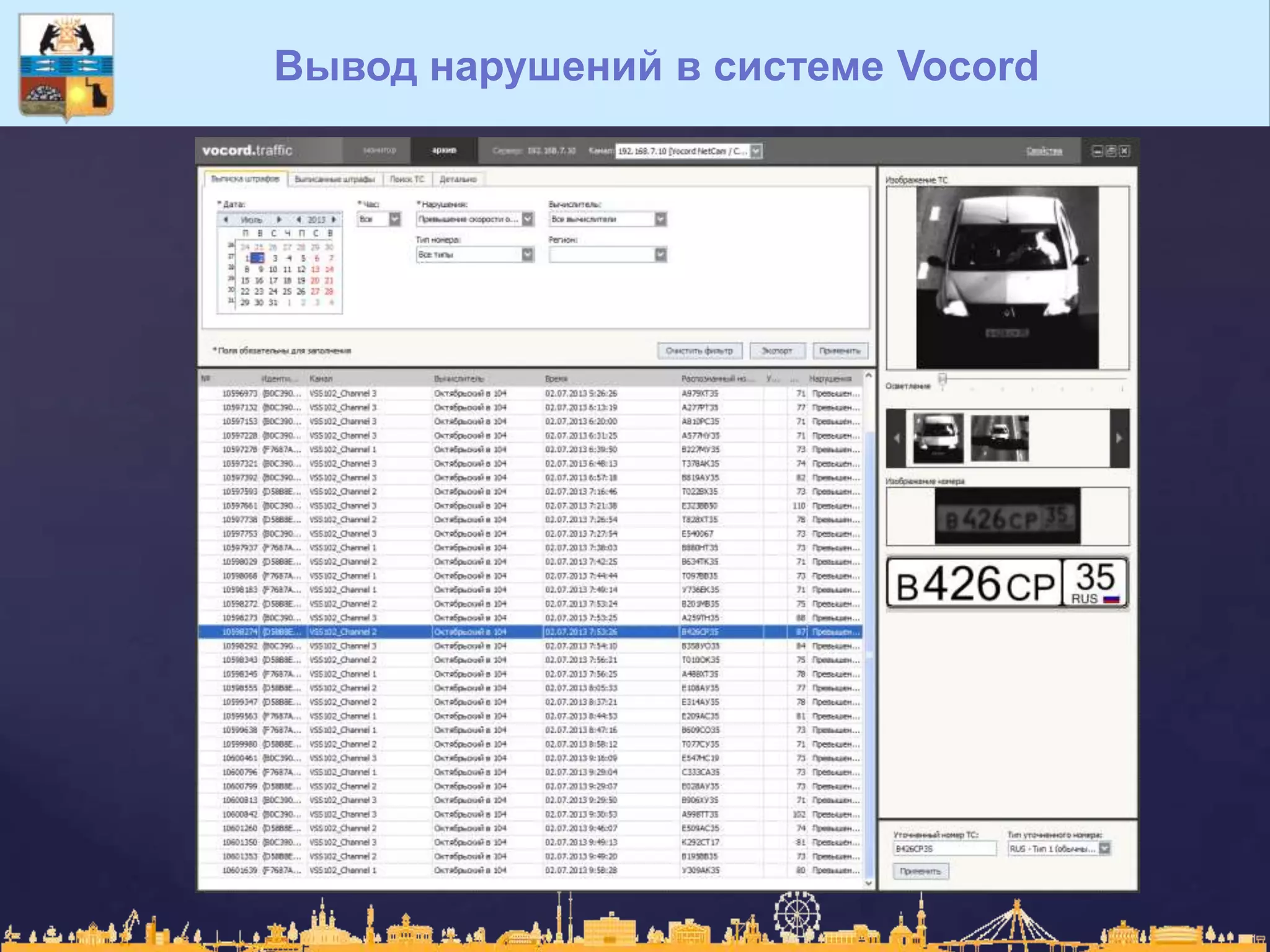
Task: Select row with ID 10596973
Action: (530, 394)
